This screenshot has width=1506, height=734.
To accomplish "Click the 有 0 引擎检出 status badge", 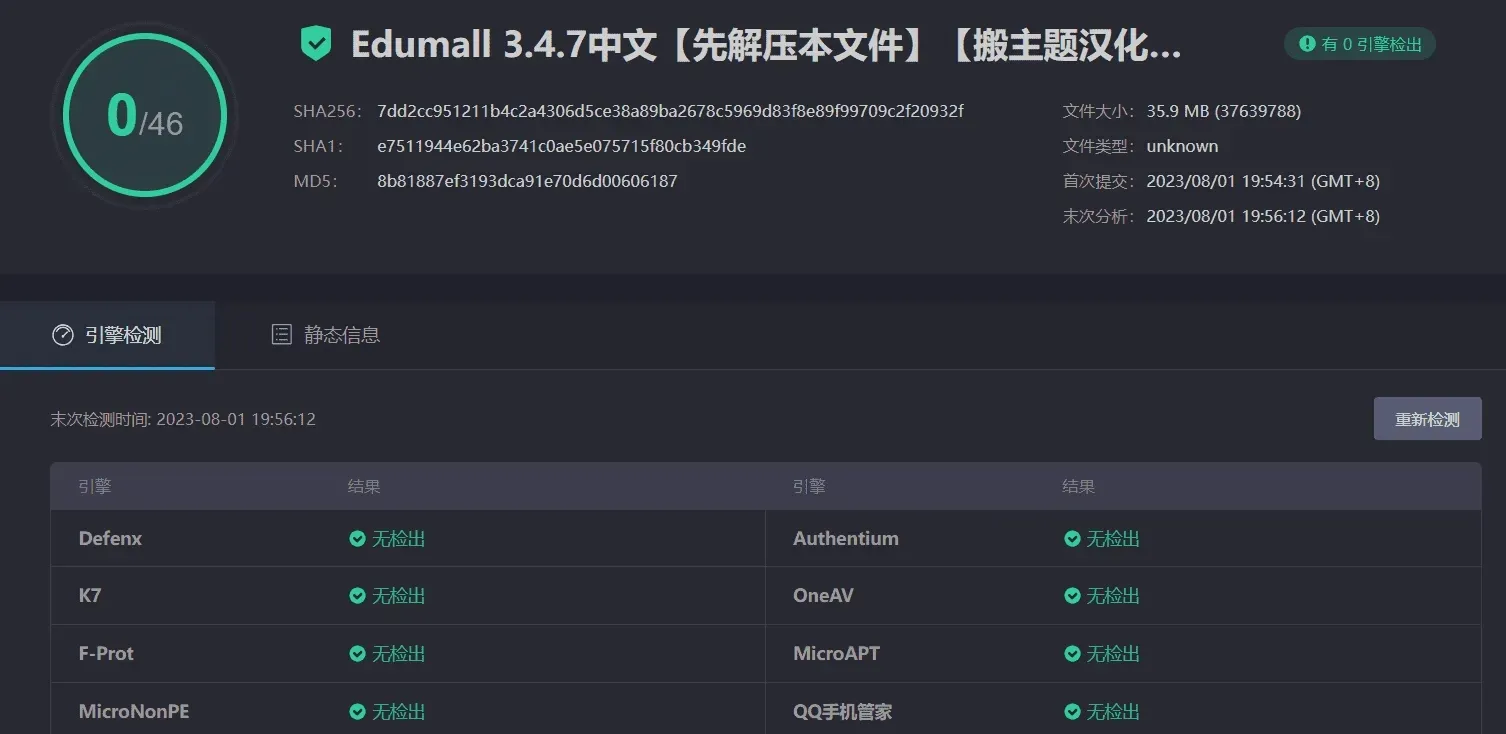I will 1360,44.
